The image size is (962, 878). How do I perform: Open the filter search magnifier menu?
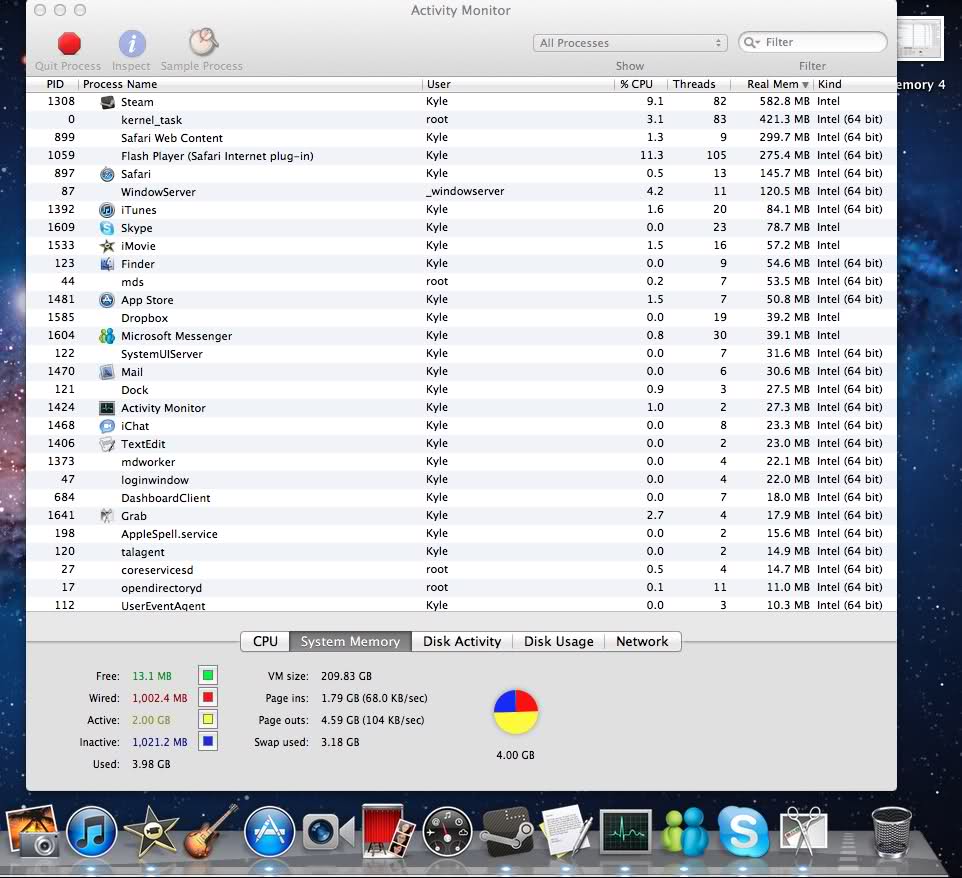752,42
